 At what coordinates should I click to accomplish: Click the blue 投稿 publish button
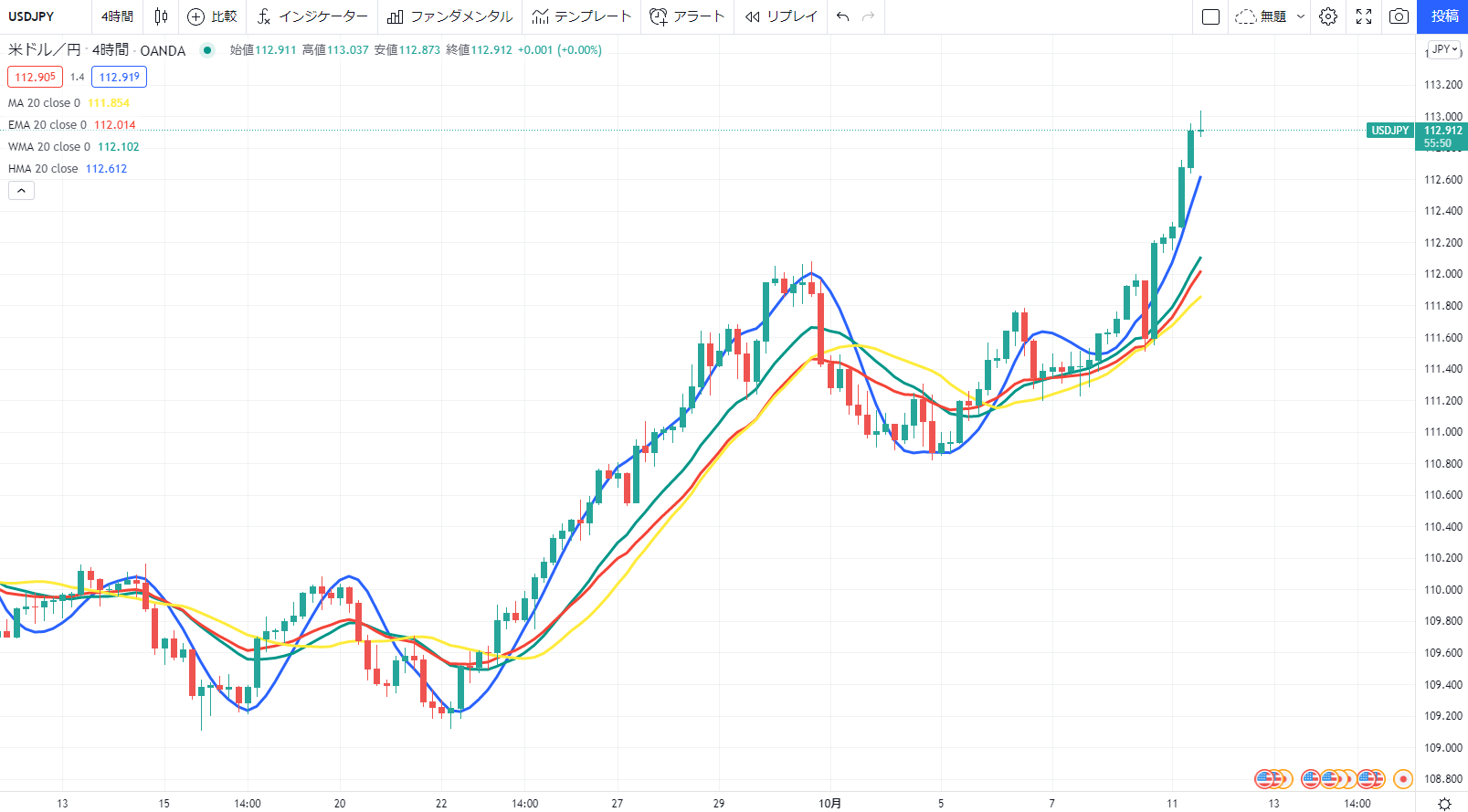(x=1444, y=16)
